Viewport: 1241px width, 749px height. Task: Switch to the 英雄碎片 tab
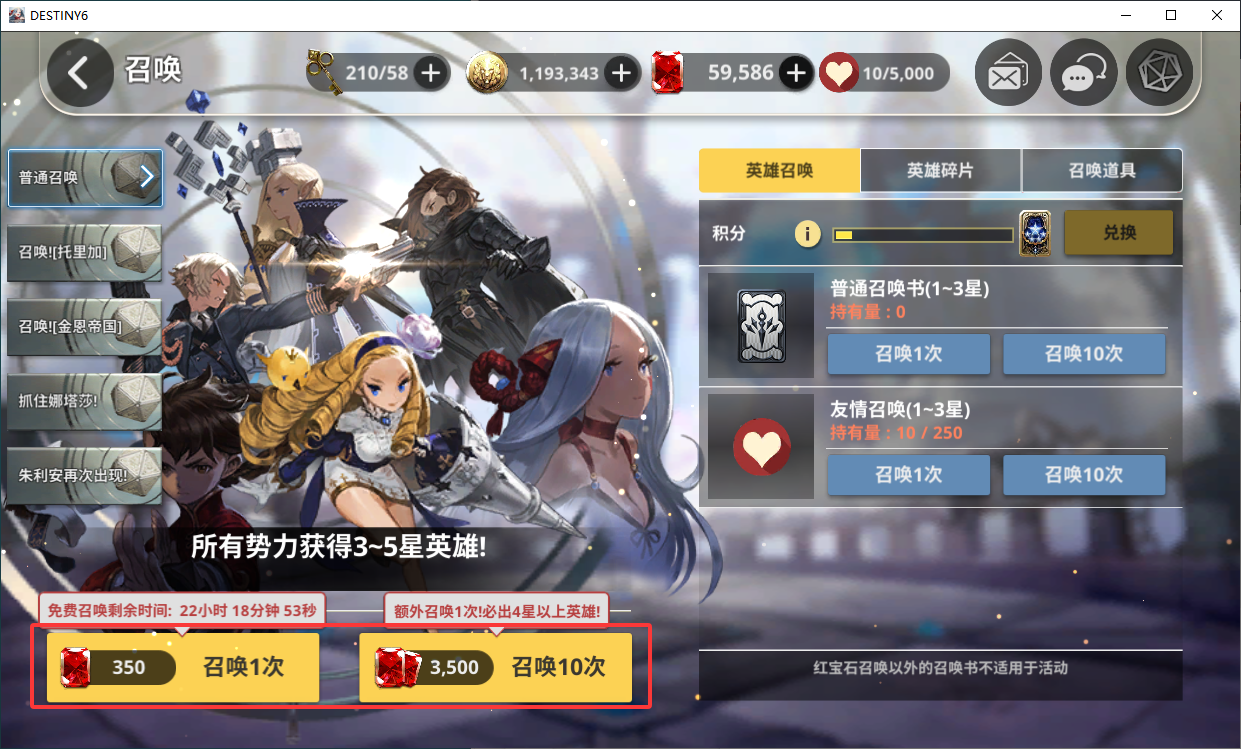point(941,170)
